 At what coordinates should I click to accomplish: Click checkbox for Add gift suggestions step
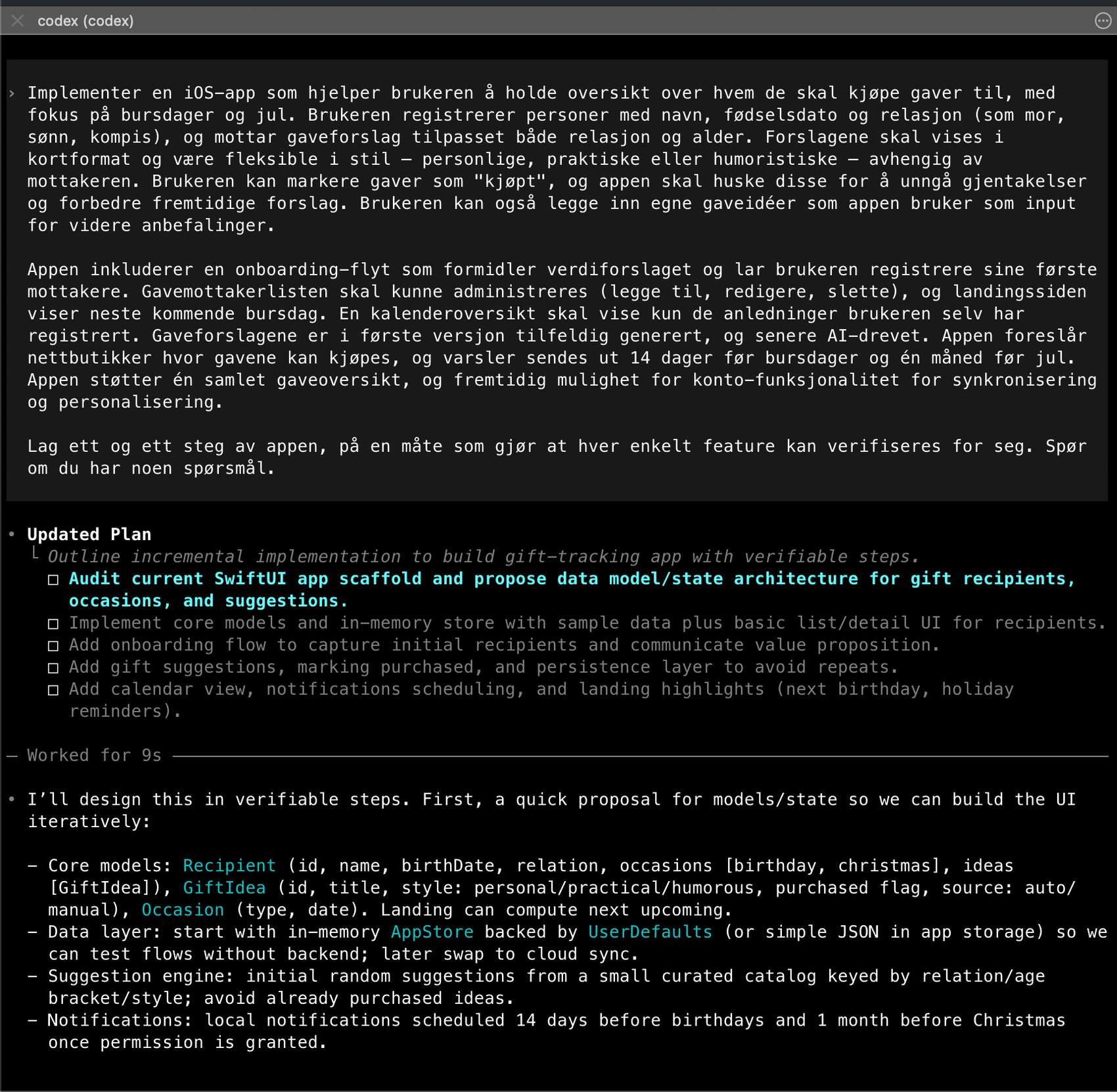click(53, 668)
